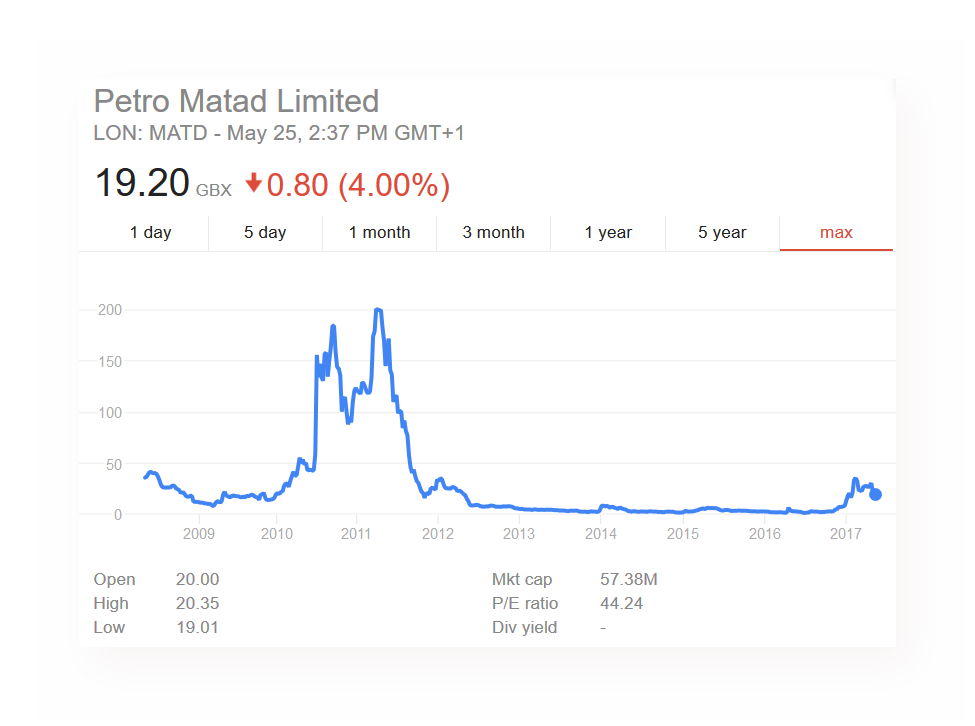Click the Low value 19.01
The image size is (975, 726).
(197, 627)
